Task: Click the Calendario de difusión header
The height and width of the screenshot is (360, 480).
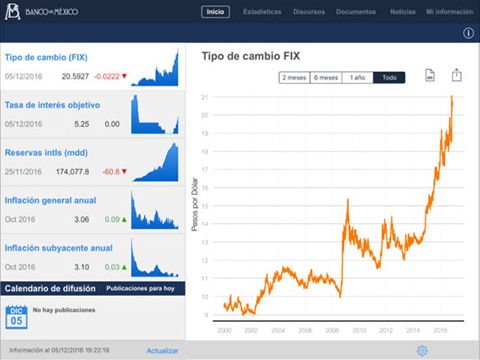Action: (50, 288)
